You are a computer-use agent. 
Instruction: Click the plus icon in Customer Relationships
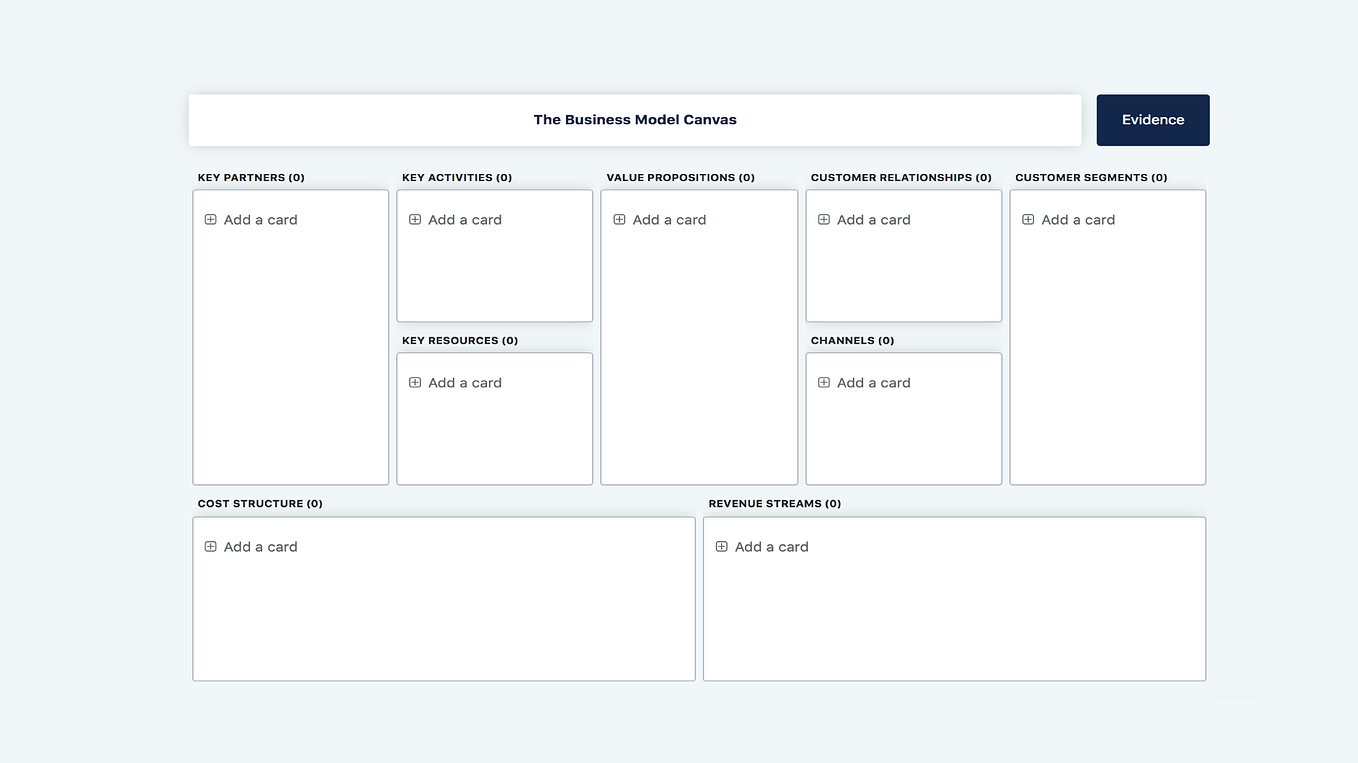coord(823,219)
